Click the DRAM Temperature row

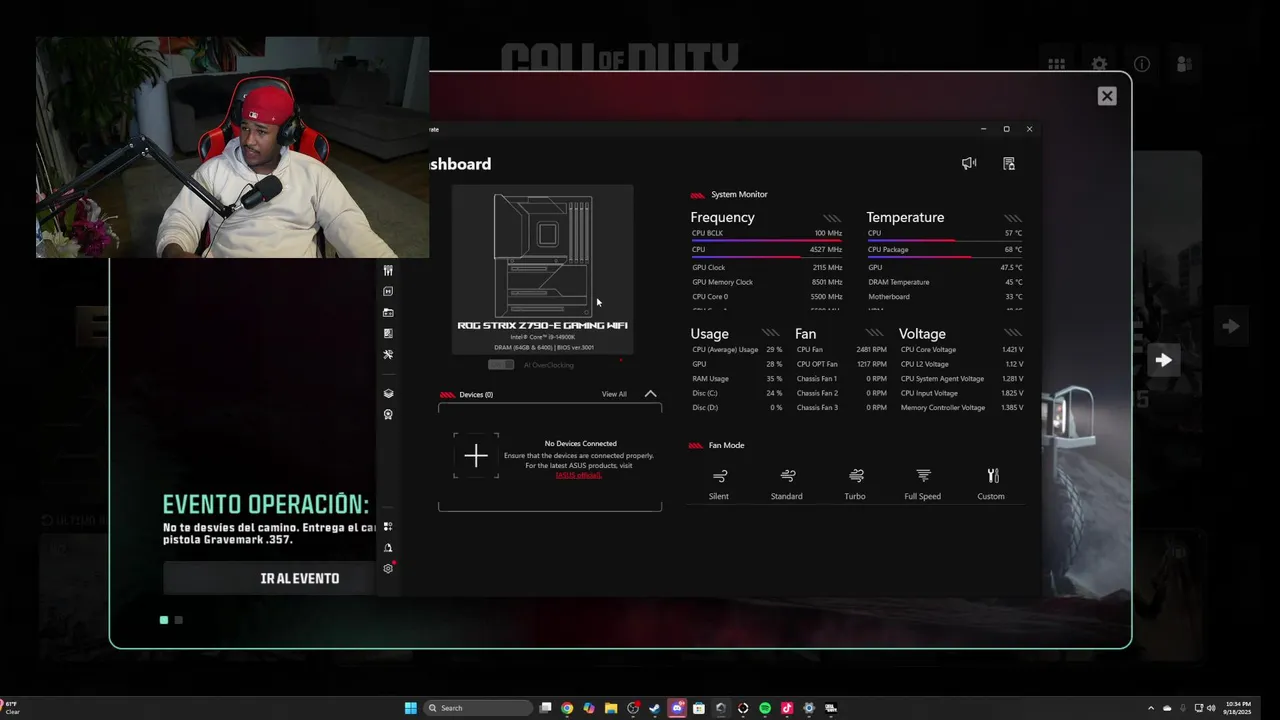(x=945, y=282)
